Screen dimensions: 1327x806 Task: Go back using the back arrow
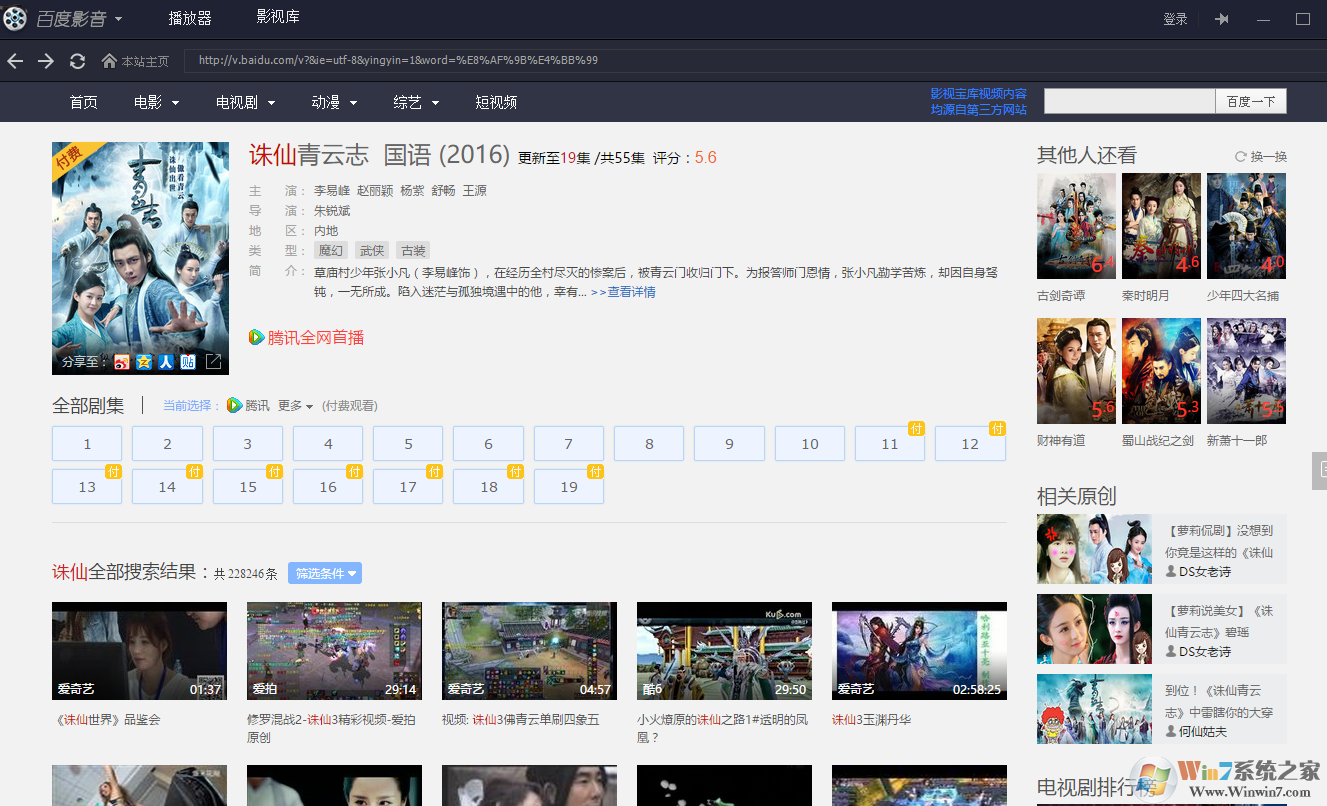click(x=15, y=61)
